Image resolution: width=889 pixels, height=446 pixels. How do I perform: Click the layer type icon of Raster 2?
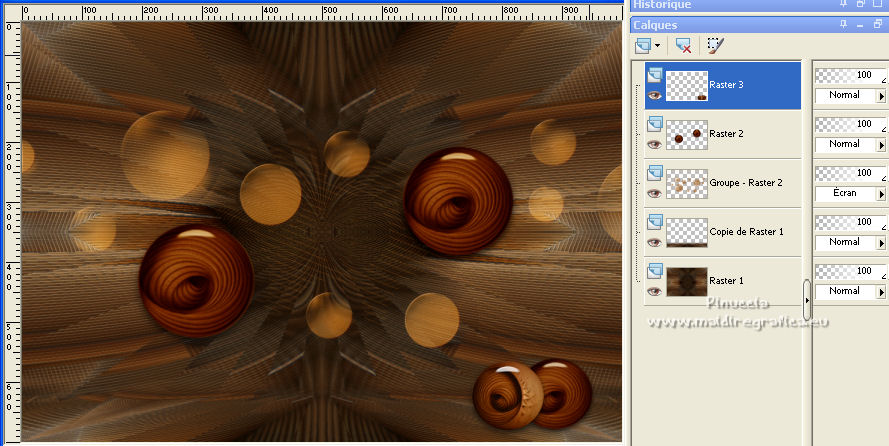tap(655, 124)
